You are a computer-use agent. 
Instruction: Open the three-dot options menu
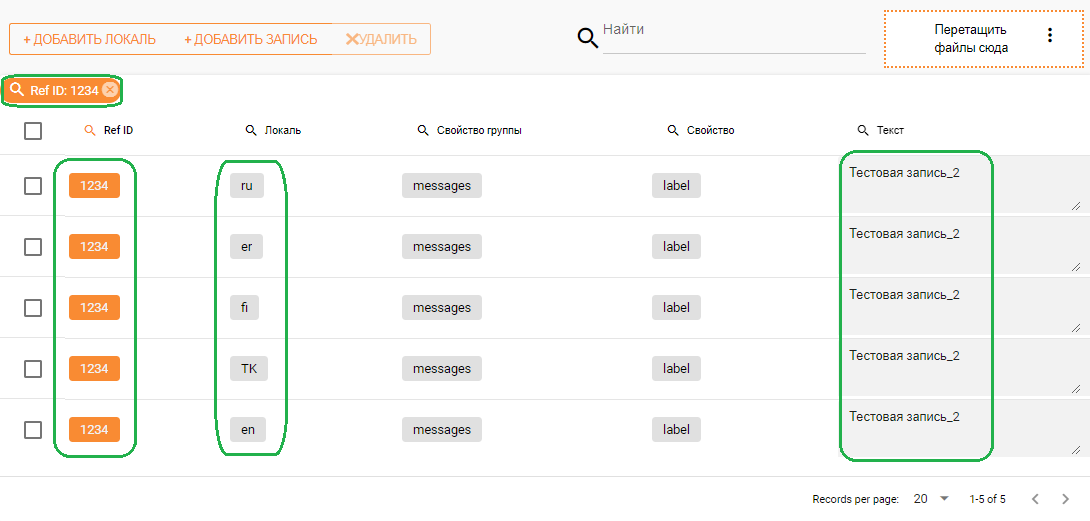click(1049, 36)
